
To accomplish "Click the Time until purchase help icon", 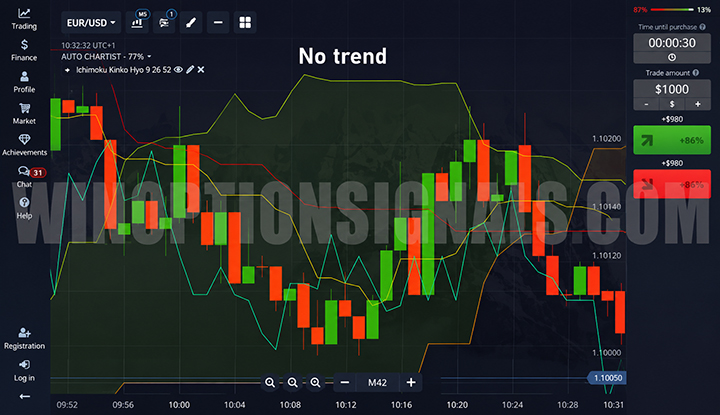I will tap(702, 27).
